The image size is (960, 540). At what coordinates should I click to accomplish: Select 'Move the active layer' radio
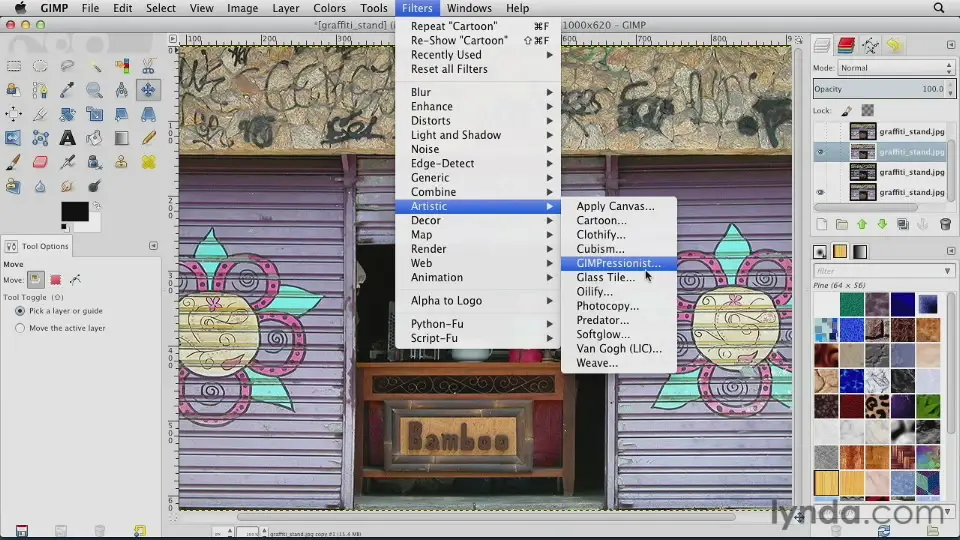20,328
